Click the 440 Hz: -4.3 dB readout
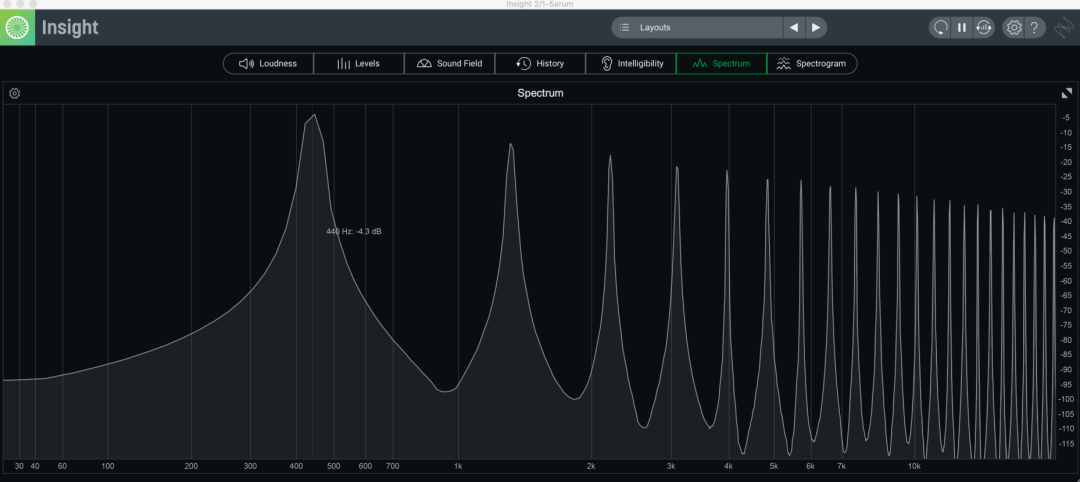The width and height of the screenshot is (1080, 482). click(x=354, y=231)
